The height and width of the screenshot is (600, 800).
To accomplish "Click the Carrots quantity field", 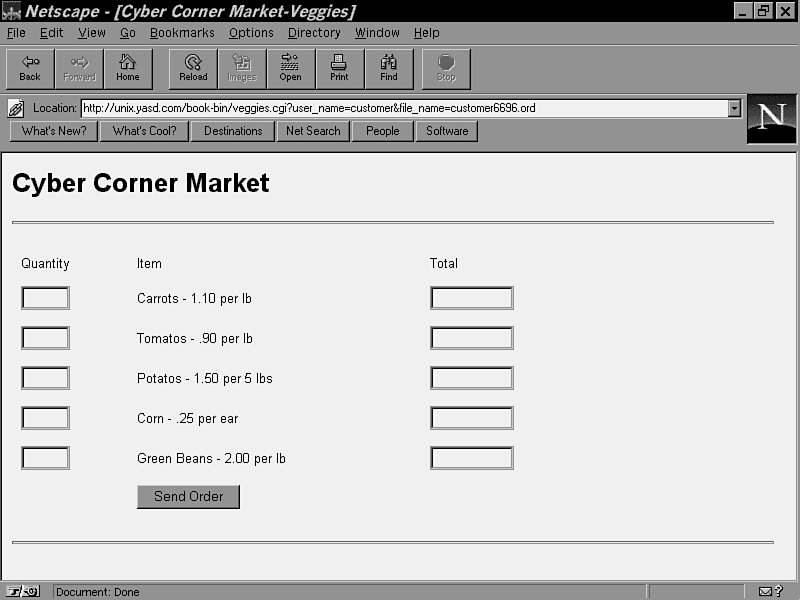I will point(45,298).
